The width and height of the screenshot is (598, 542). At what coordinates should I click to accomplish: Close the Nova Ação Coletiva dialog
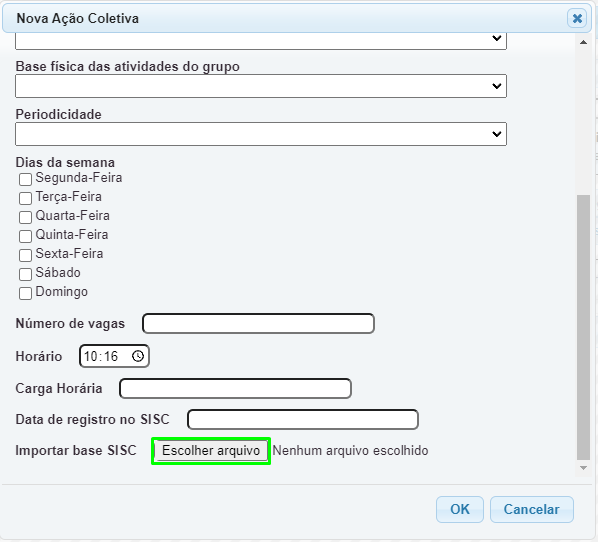[x=577, y=18]
